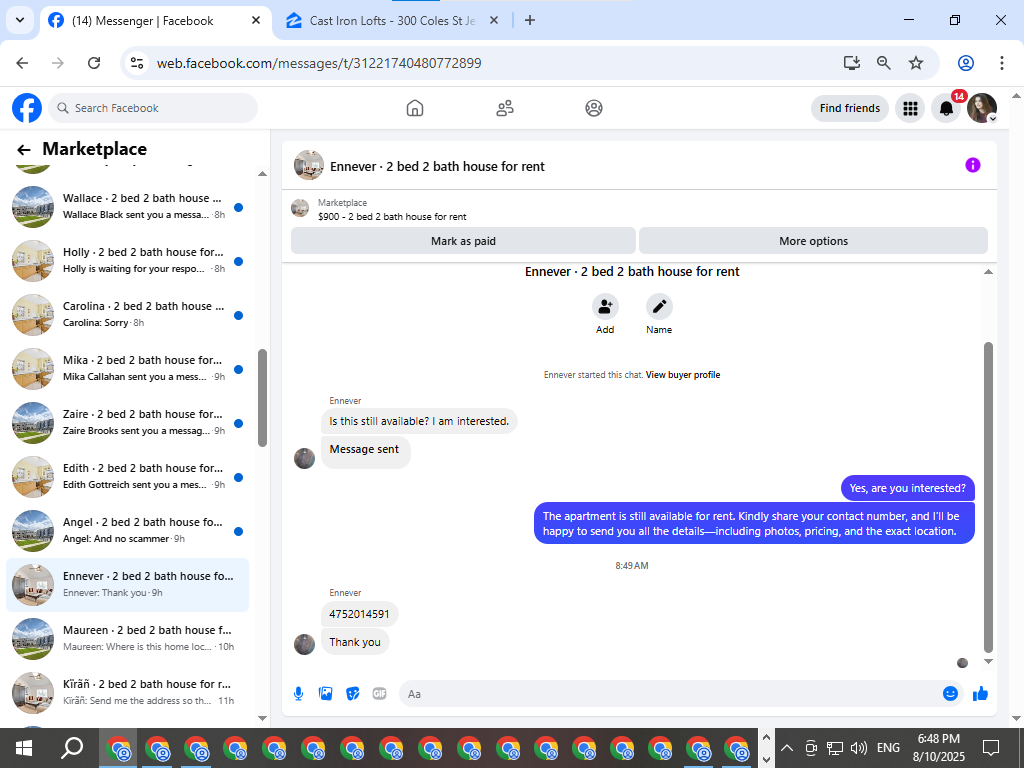This screenshot has width=1024, height=768.
Task: Click the Add people icon
Action: point(605,306)
